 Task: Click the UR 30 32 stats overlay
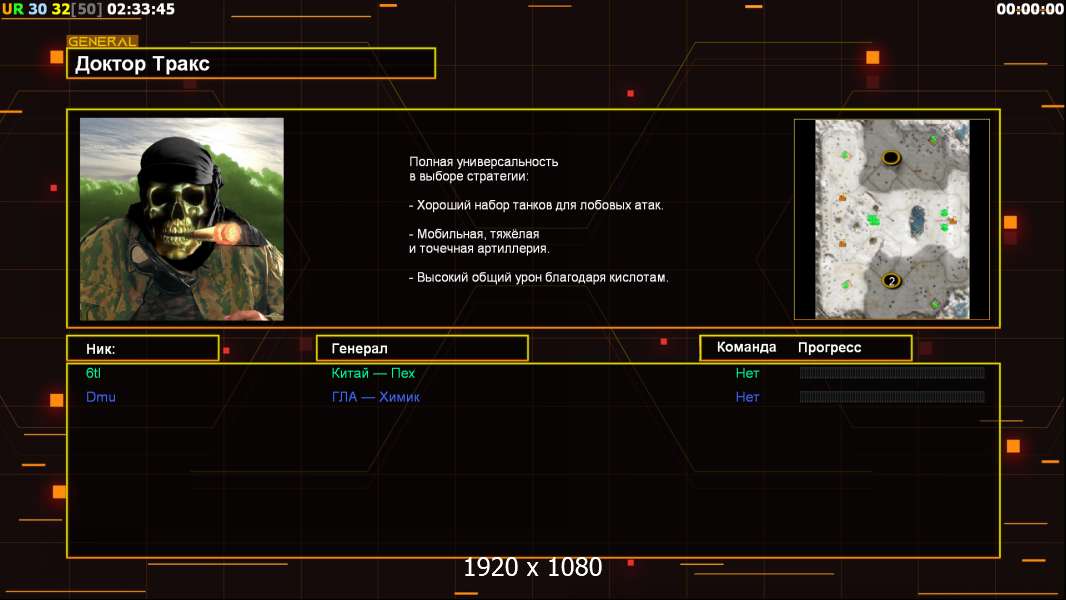pyautogui.click(x=52, y=9)
